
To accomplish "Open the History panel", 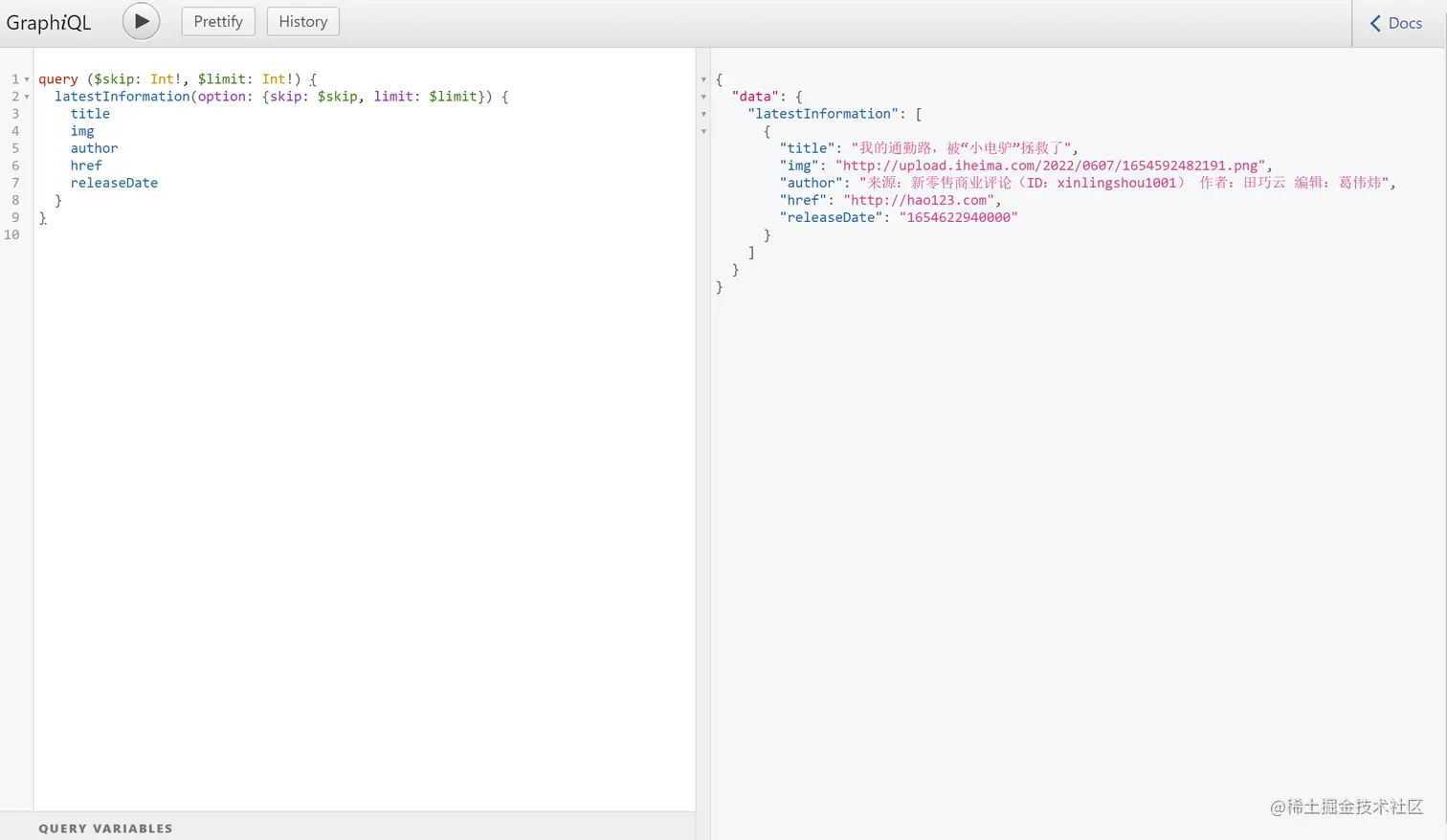I will tap(302, 21).
